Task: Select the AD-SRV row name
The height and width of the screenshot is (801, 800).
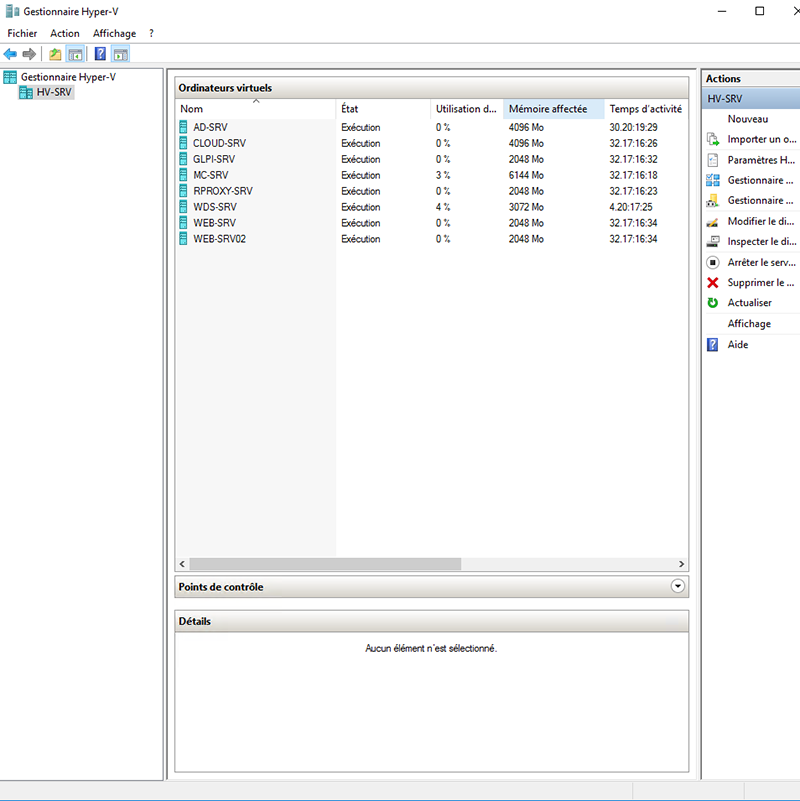Action: pos(210,127)
